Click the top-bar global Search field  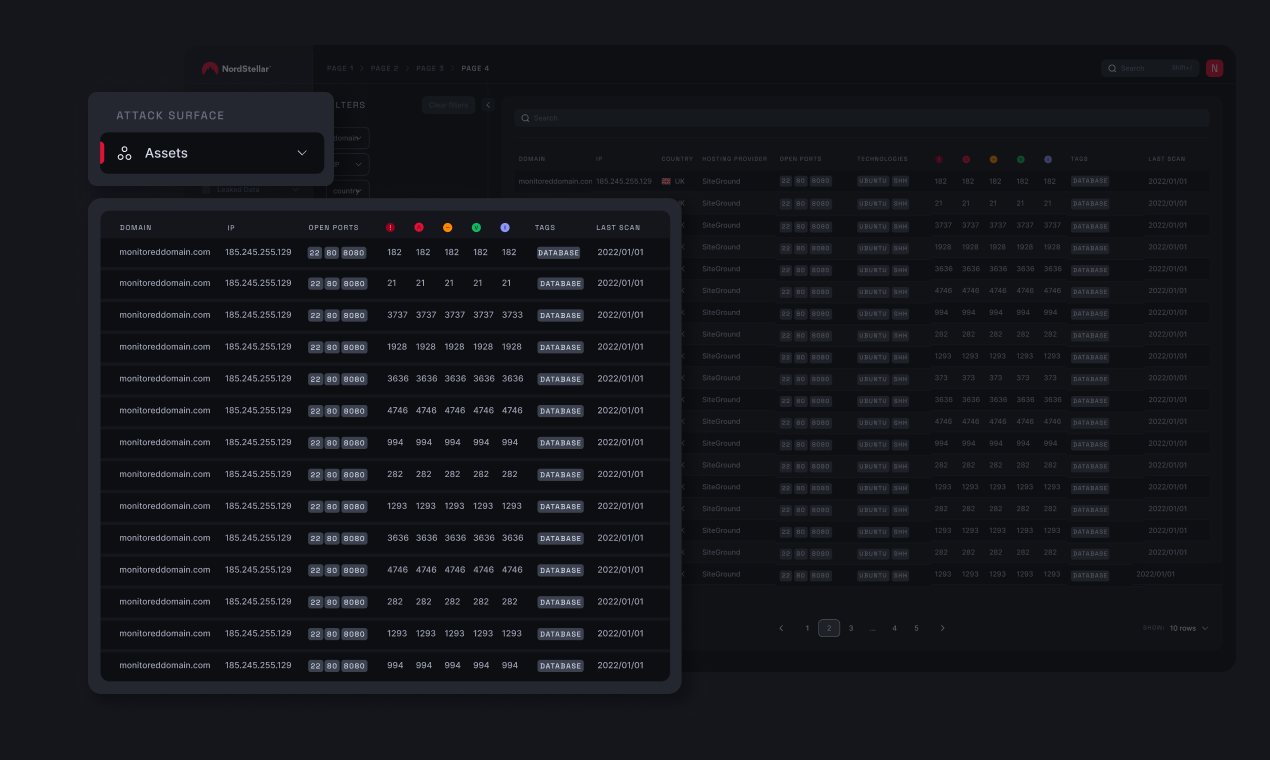coord(1149,68)
